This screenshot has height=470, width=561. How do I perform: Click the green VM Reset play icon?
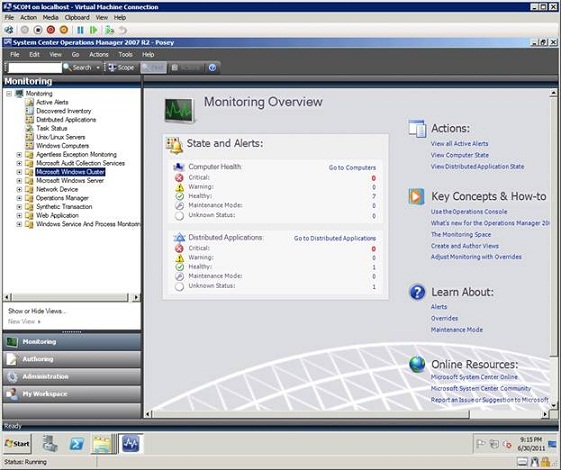click(x=94, y=30)
